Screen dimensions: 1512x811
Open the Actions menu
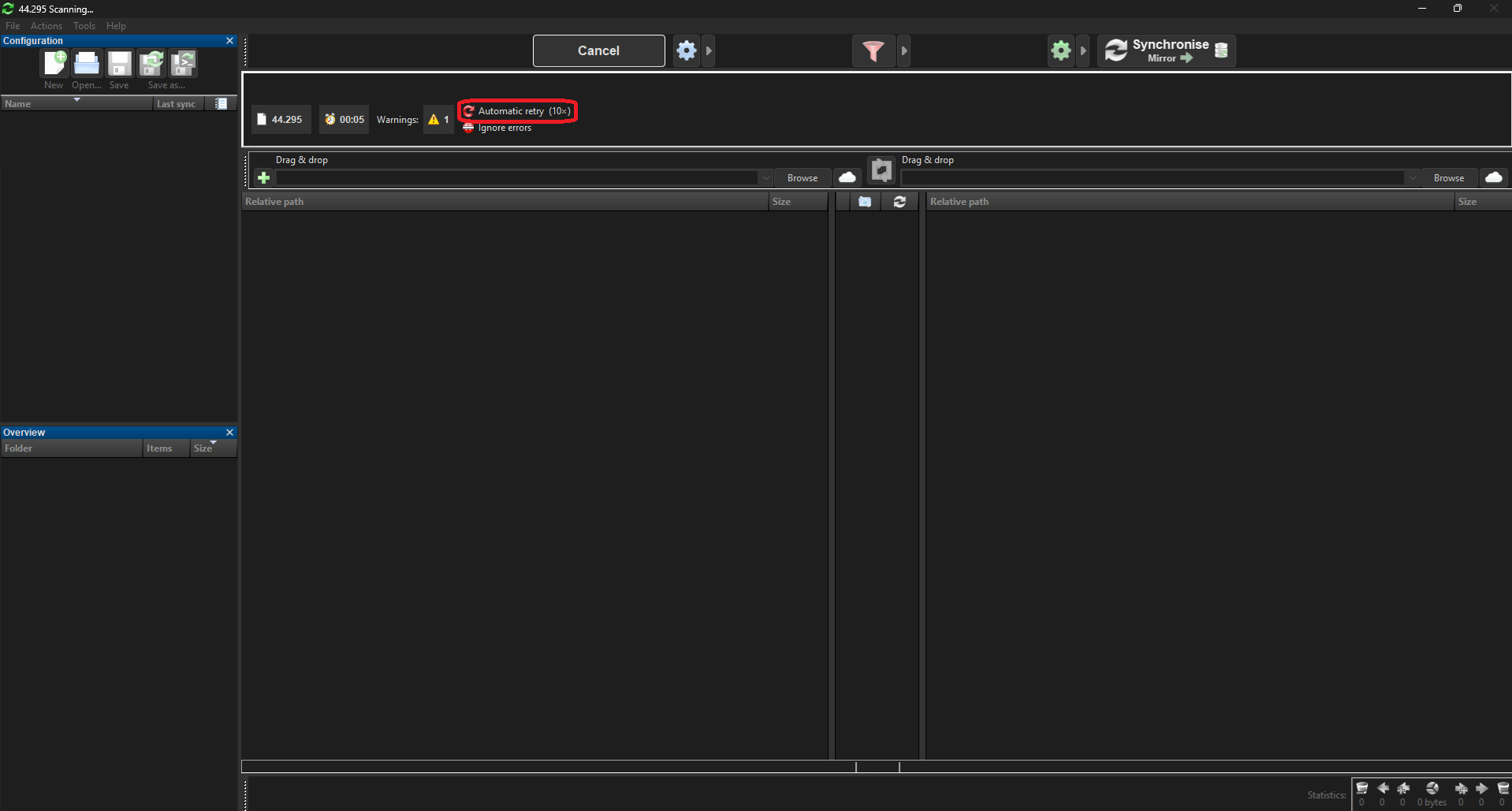(x=47, y=26)
